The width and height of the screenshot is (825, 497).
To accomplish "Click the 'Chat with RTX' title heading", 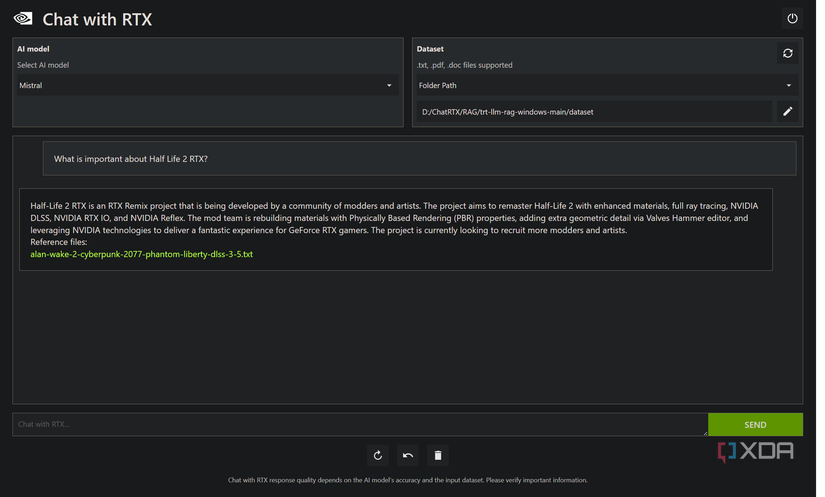I will pos(97,19).
